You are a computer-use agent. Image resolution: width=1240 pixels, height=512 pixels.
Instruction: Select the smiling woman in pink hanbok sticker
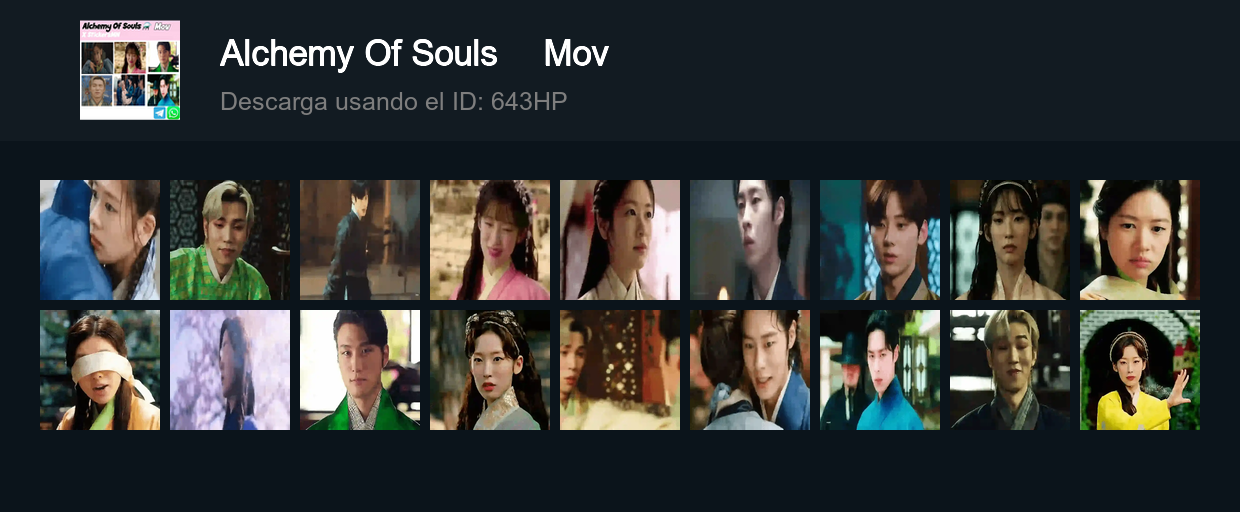pos(490,240)
